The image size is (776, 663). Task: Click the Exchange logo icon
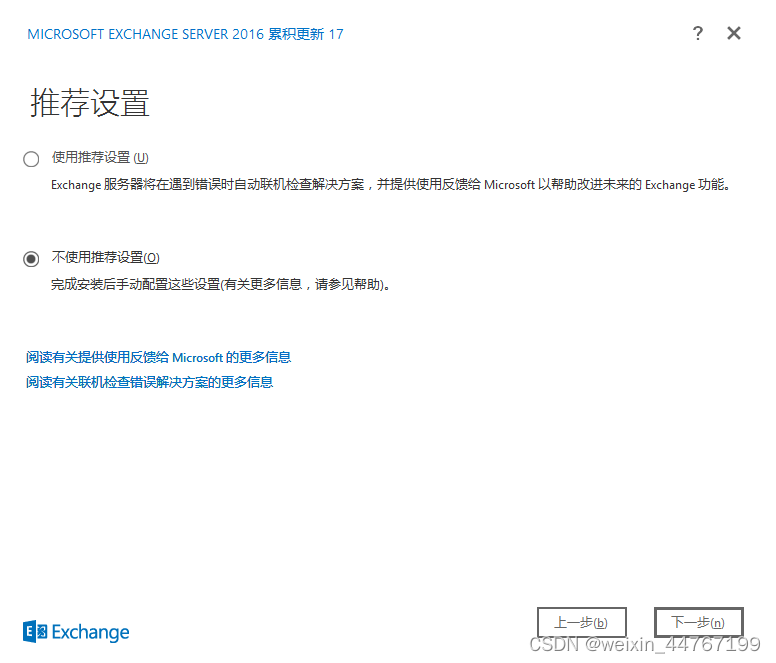[x=35, y=631]
